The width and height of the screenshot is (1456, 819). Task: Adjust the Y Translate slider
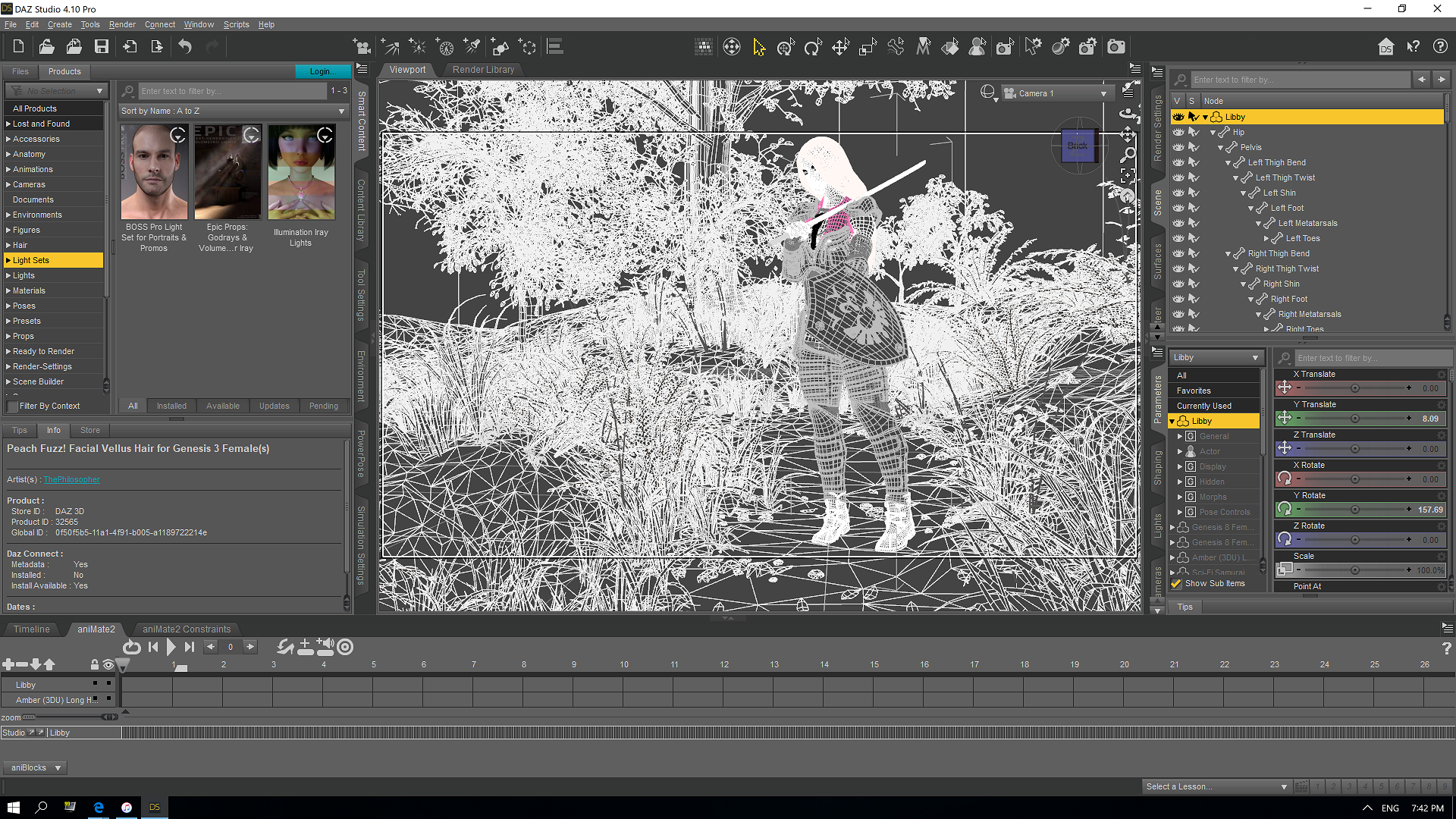click(x=1354, y=419)
